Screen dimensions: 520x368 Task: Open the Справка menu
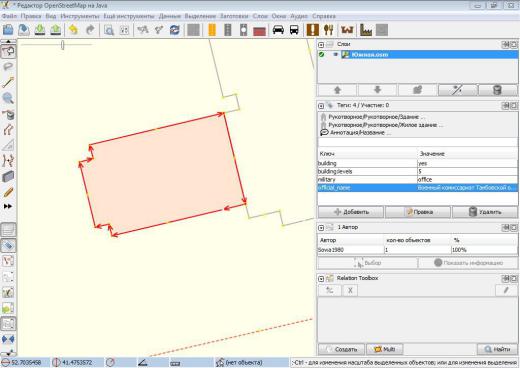[324, 16]
